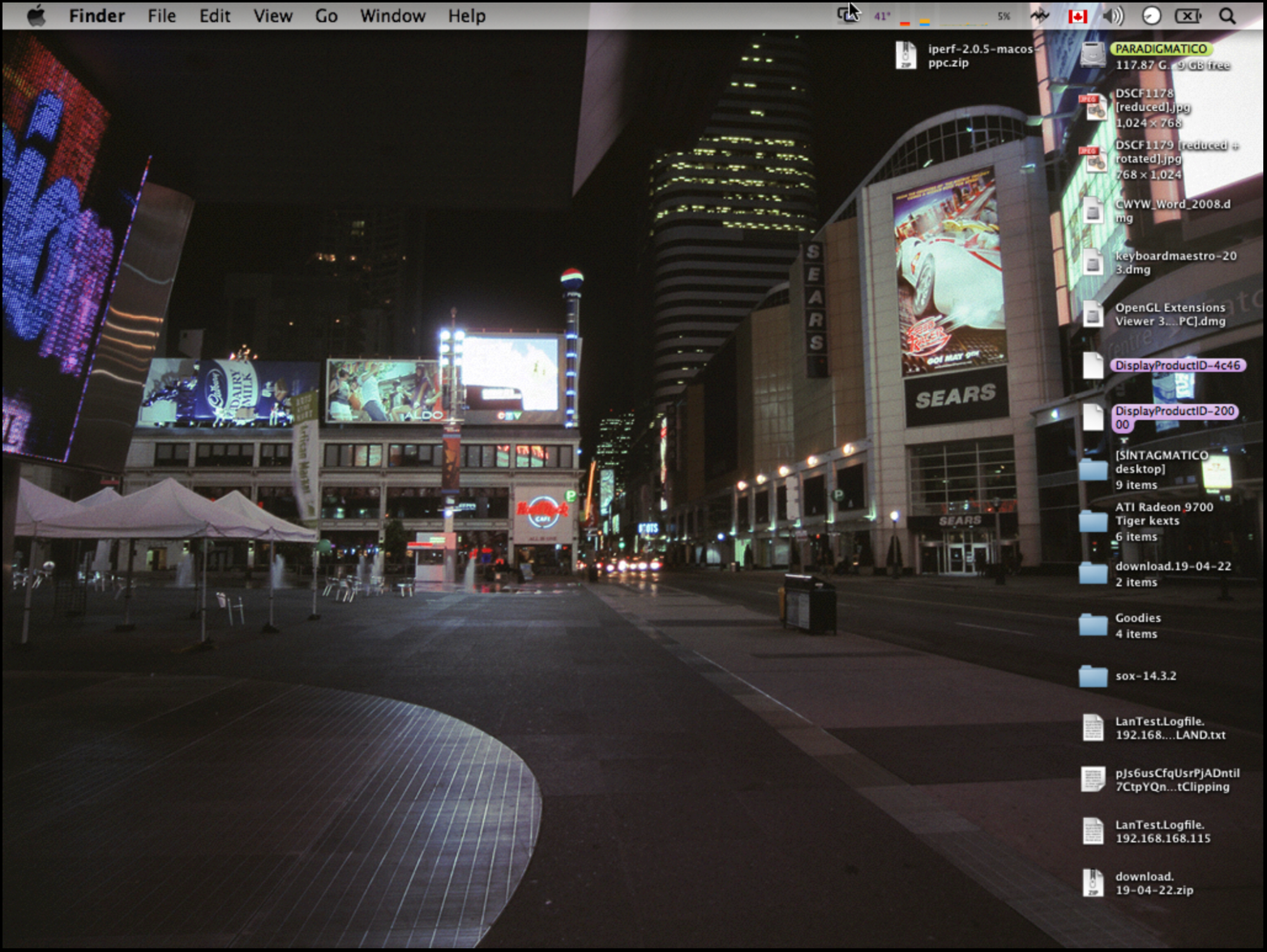Select the PARADIGMATICO hard drive icon
Image resolution: width=1267 pixels, height=952 pixels.
tap(1093, 56)
